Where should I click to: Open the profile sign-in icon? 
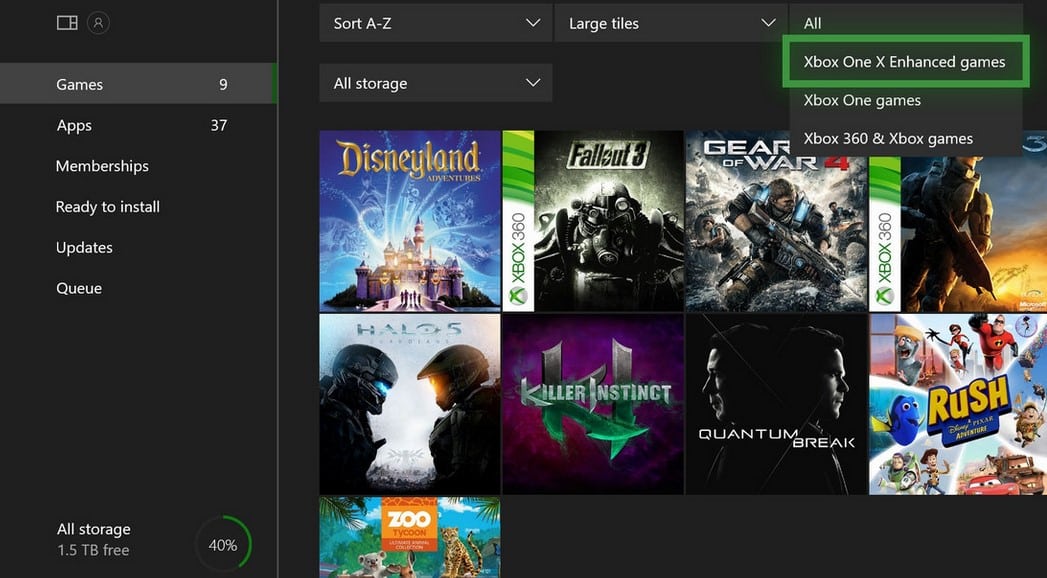click(98, 22)
